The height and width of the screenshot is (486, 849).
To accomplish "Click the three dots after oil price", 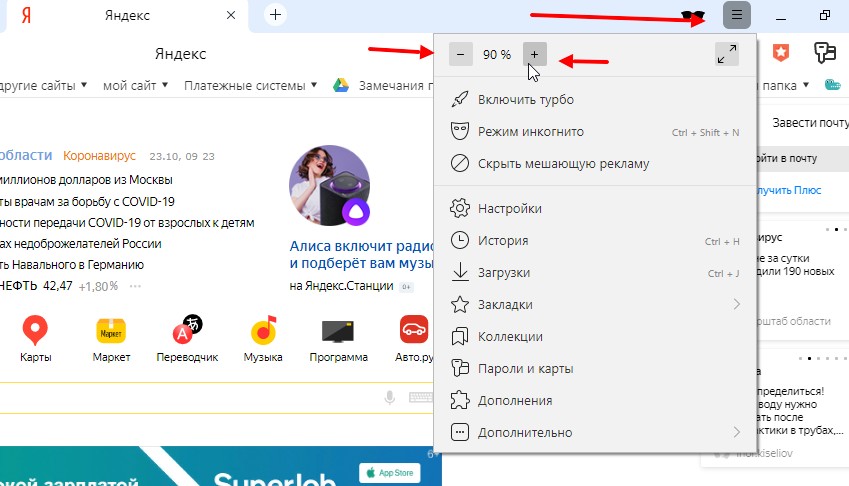I will [135, 286].
